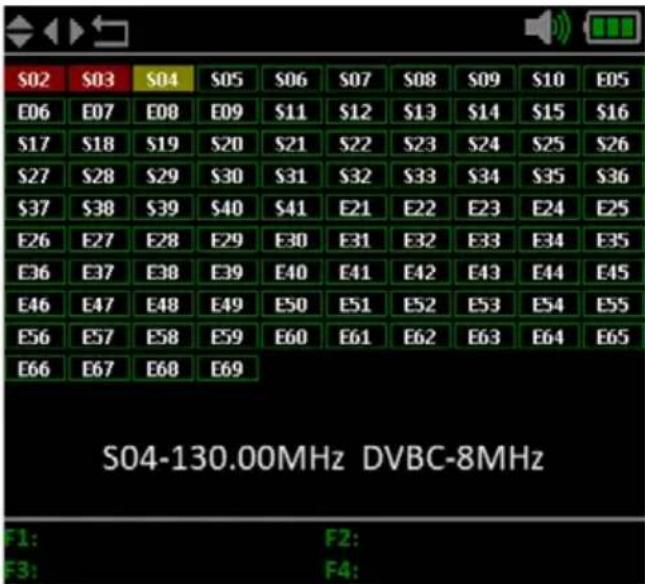Select red channel S02
This screenshot has height=584, width=645.
(x=34, y=79)
